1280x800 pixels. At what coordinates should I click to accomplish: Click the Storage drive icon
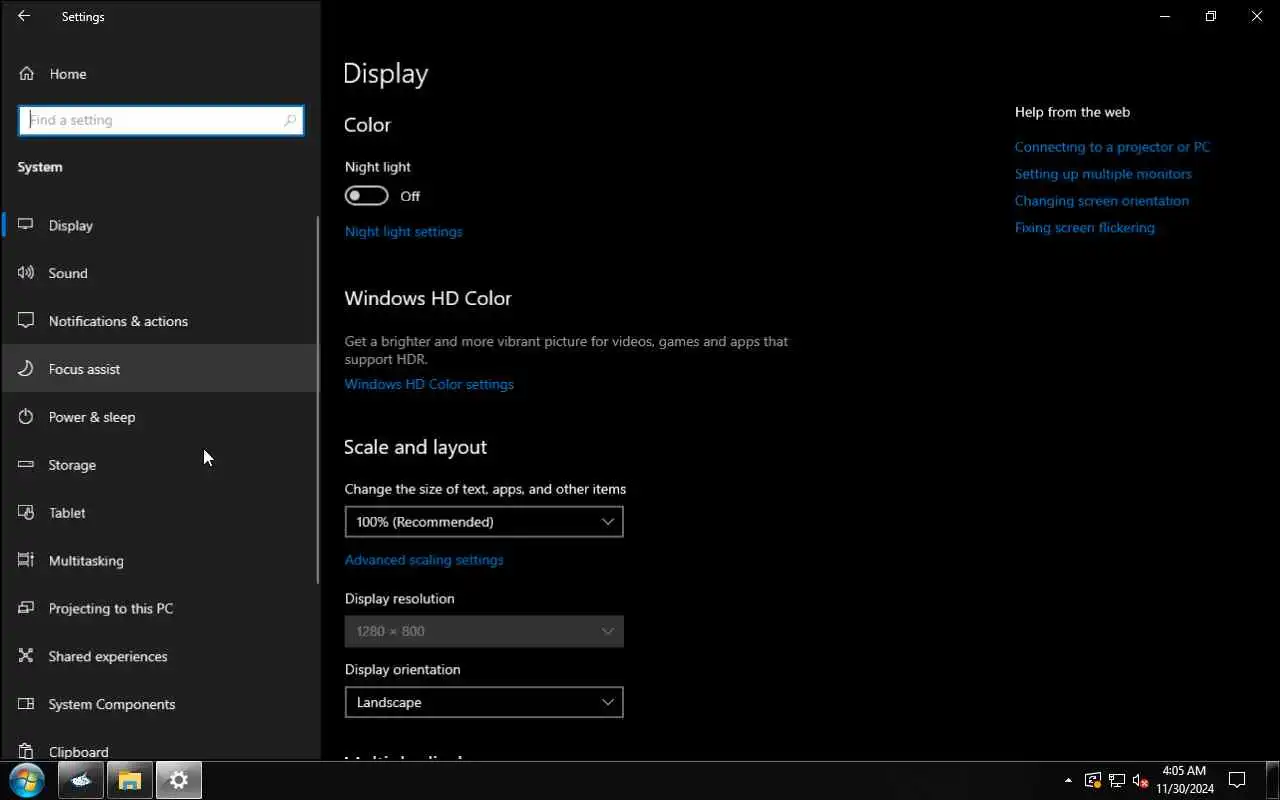(x=26, y=465)
